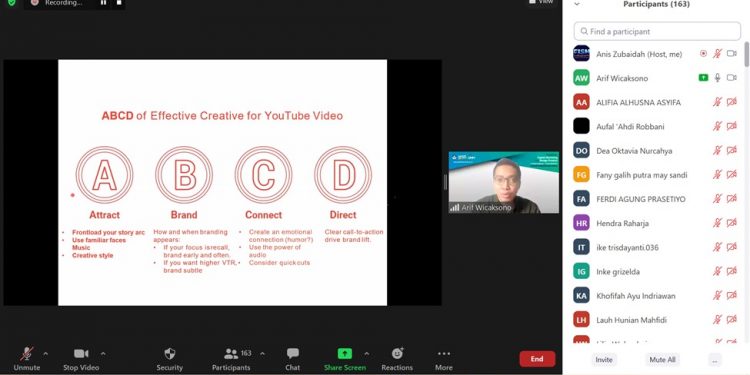Click the Participants (163) panel title
This screenshot has height=375, width=750.
click(x=656, y=4)
